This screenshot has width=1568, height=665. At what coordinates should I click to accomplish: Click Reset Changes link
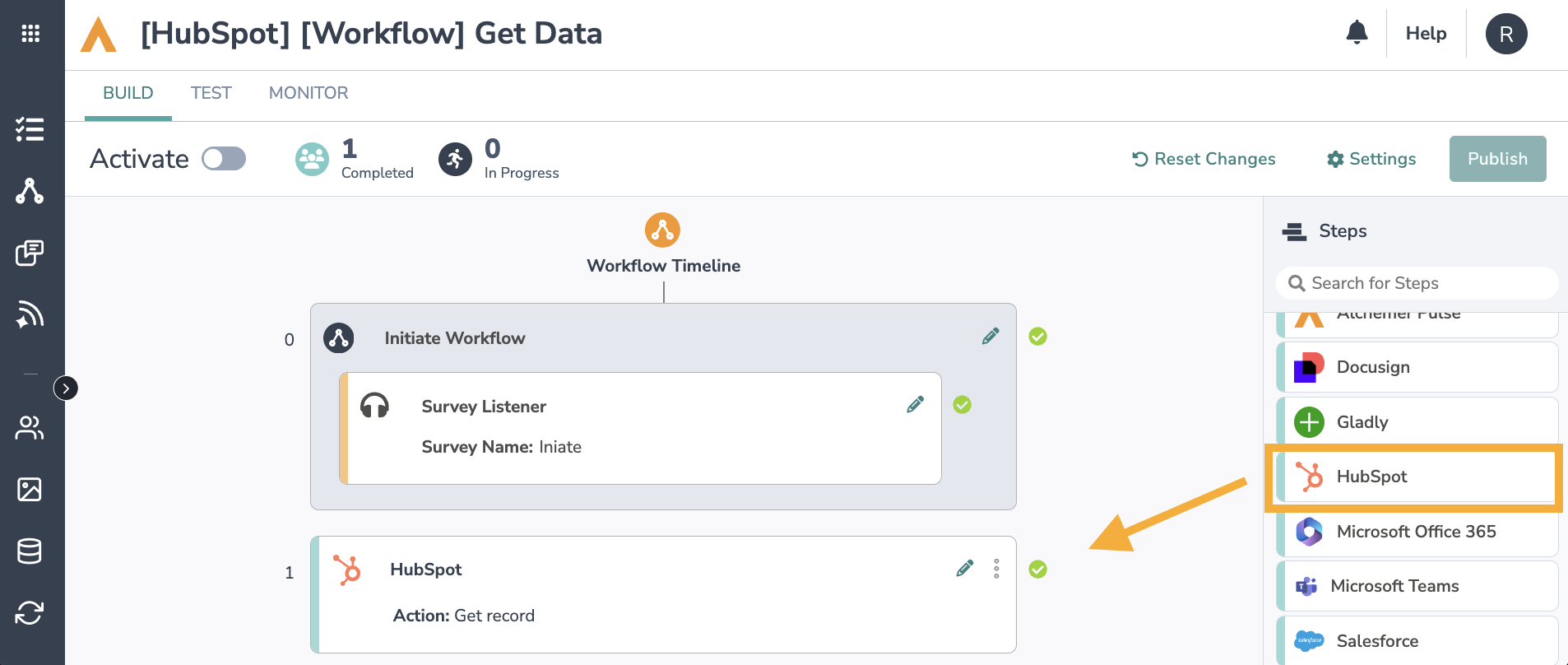pyautogui.click(x=1204, y=159)
